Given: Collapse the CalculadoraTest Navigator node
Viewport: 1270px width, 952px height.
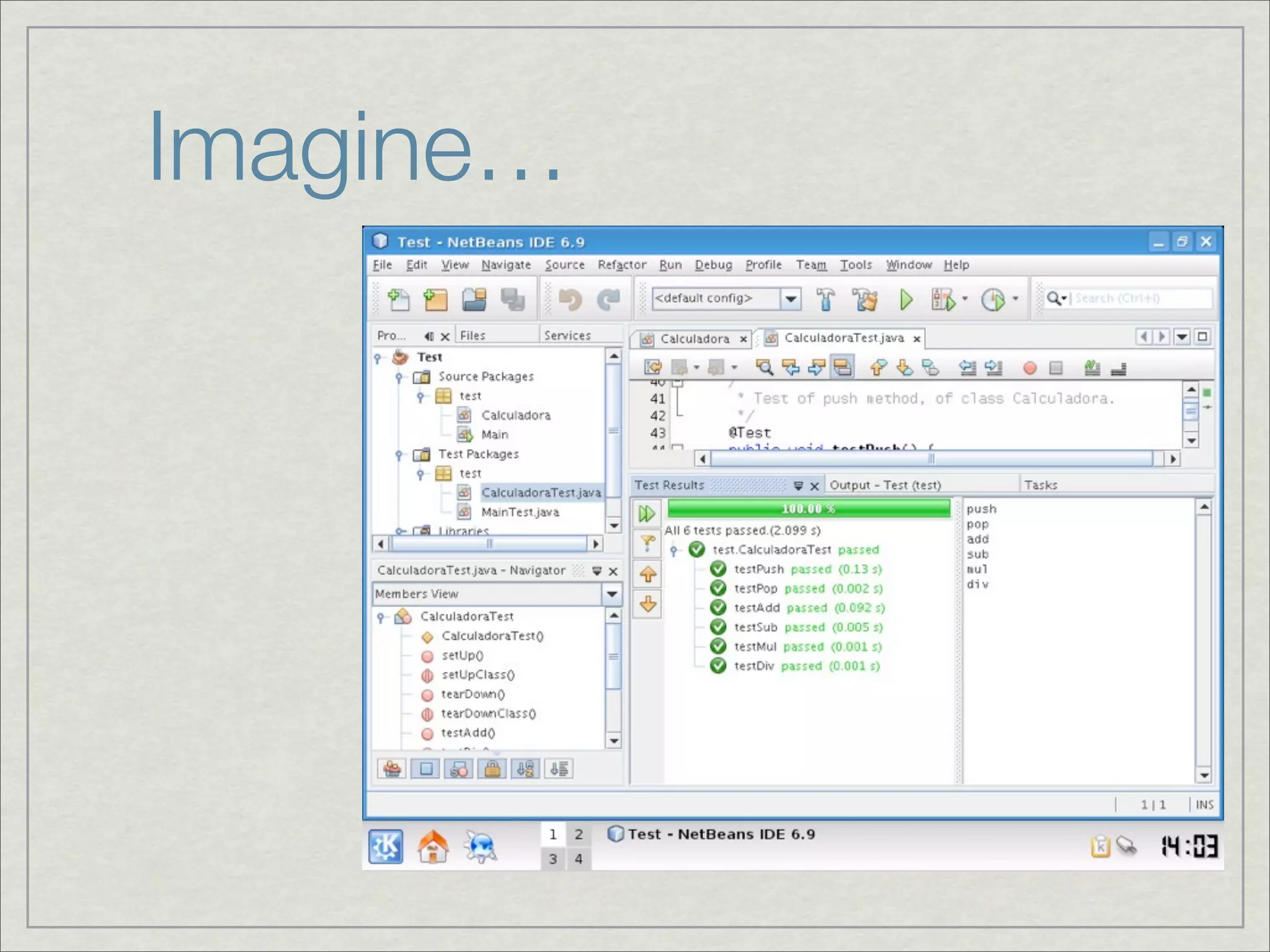Looking at the screenshot, I should (381, 617).
